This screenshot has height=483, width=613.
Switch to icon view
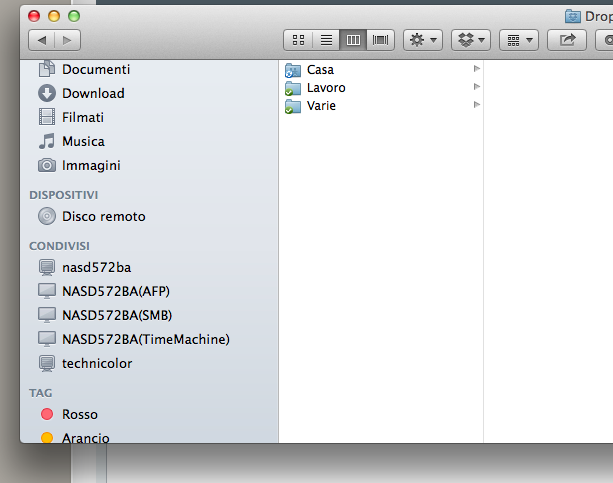point(298,40)
